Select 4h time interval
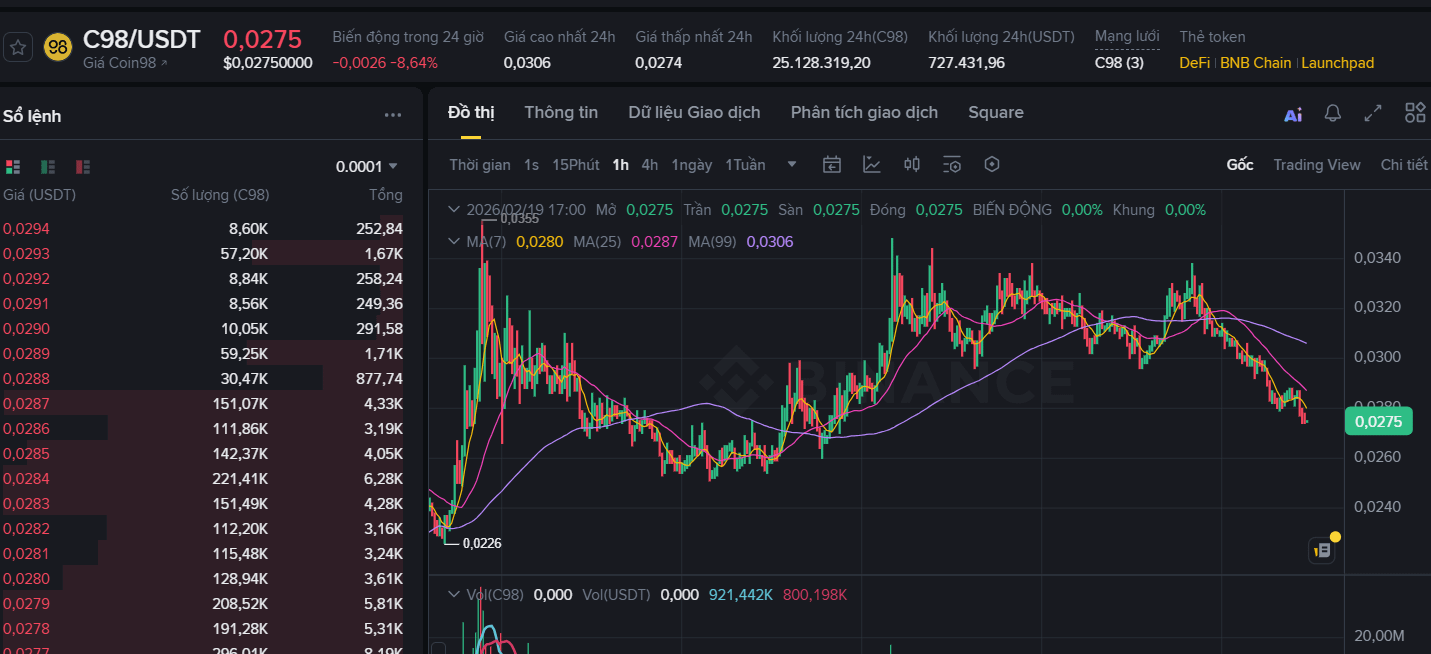Viewport: 1431px width, 654px height. click(x=650, y=165)
